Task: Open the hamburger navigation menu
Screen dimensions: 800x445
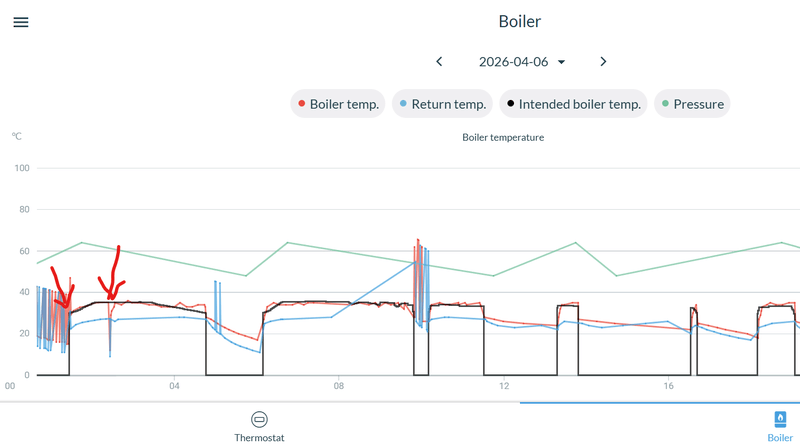Action: click(20, 22)
